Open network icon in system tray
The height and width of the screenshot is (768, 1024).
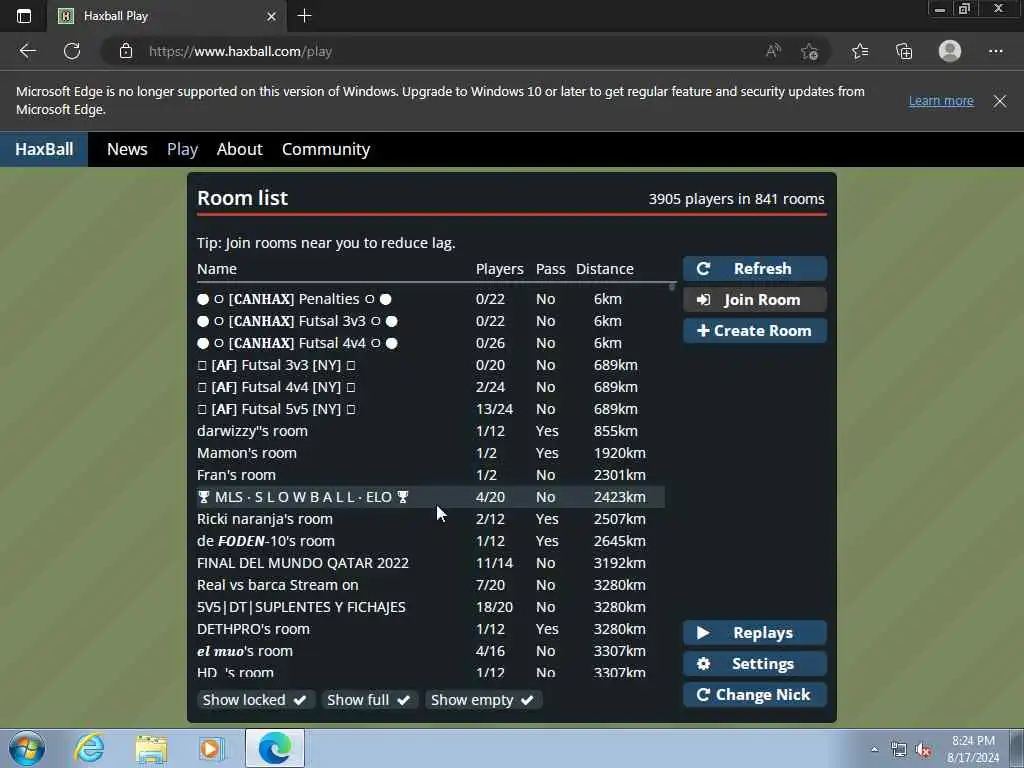point(899,750)
